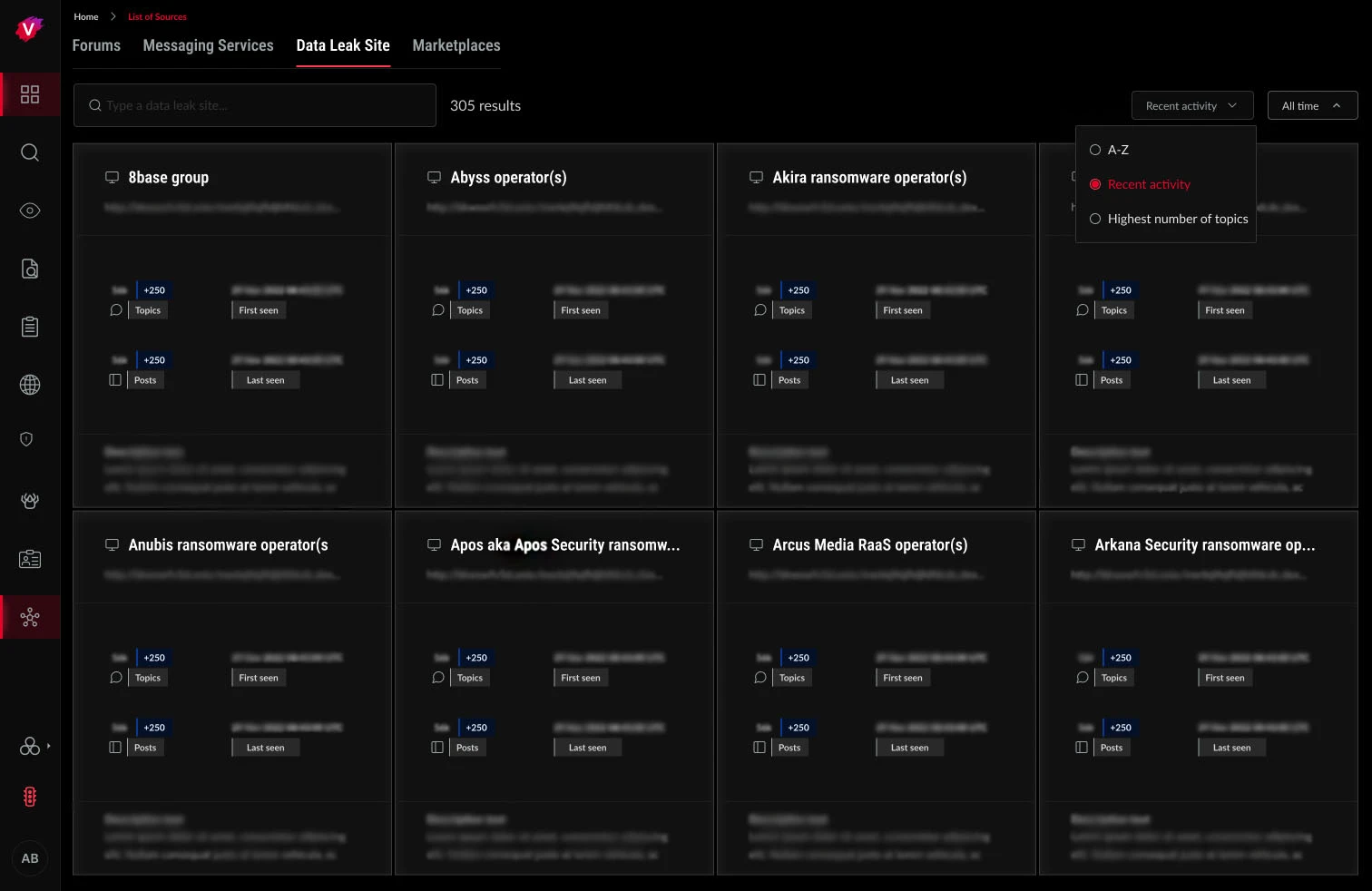This screenshot has width=1372, height=891.
Task: Open the Anubis ransomware operator(s title
Action: point(228,545)
